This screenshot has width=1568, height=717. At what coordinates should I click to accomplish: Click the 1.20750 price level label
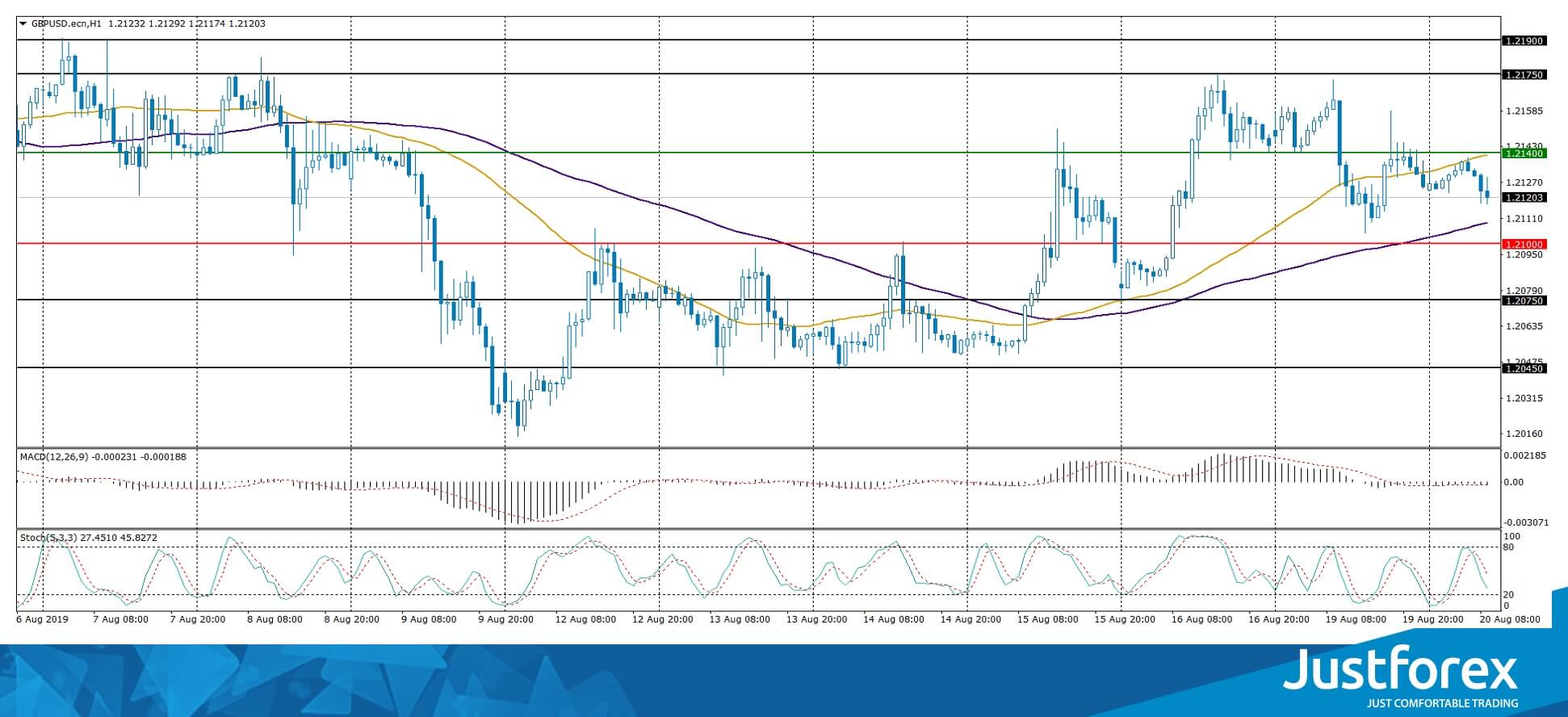click(x=1524, y=300)
